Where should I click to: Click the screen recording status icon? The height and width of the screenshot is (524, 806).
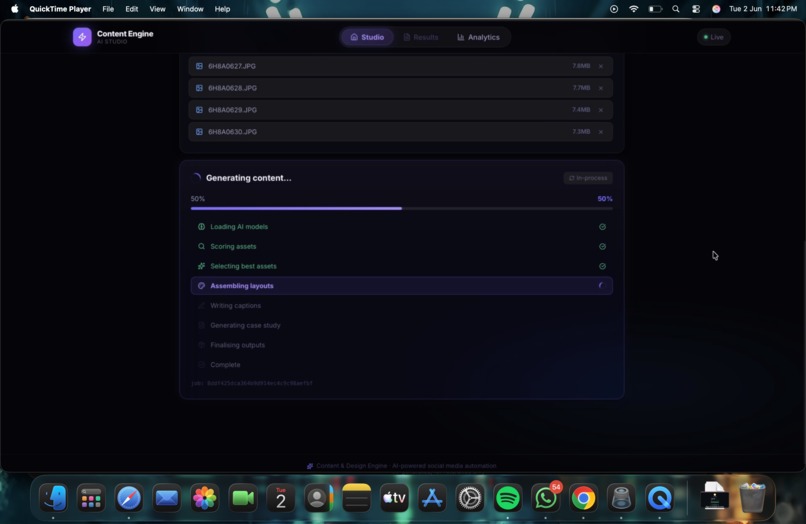(x=614, y=9)
